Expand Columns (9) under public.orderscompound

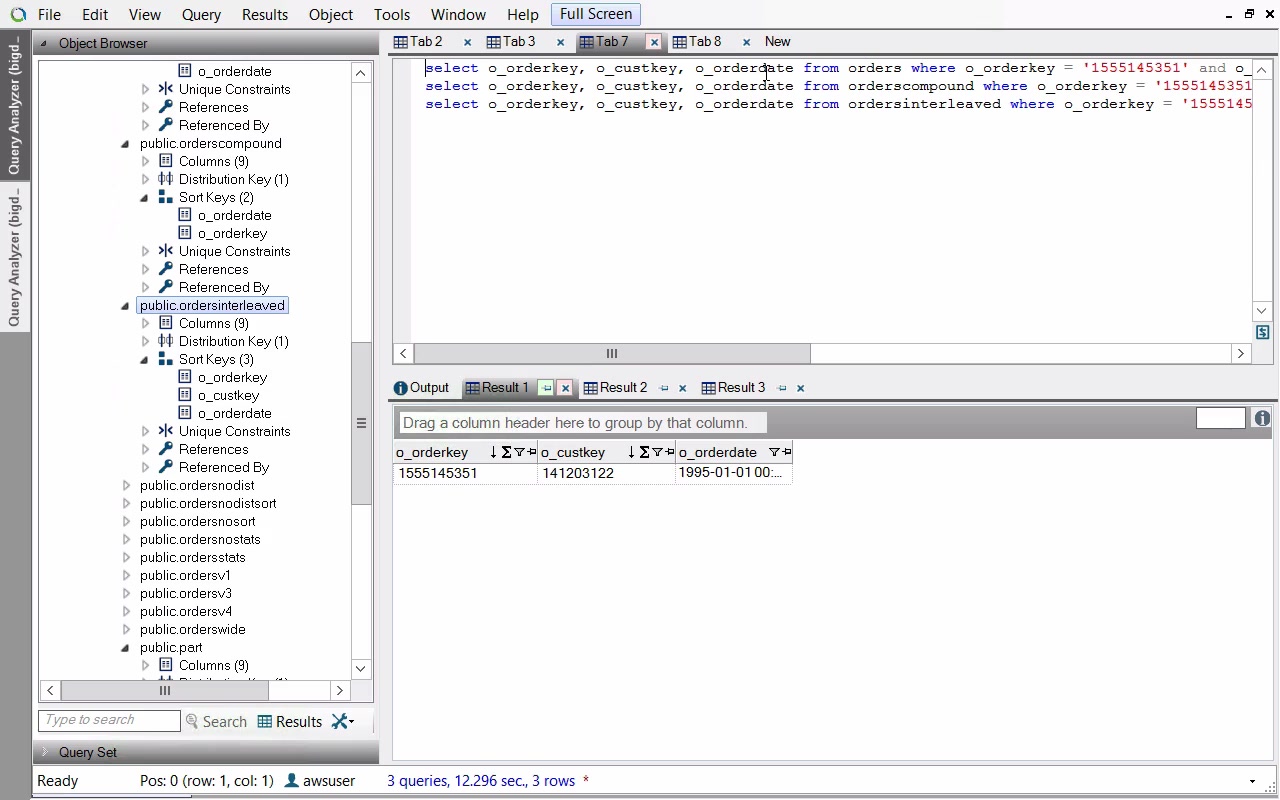click(x=146, y=161)
